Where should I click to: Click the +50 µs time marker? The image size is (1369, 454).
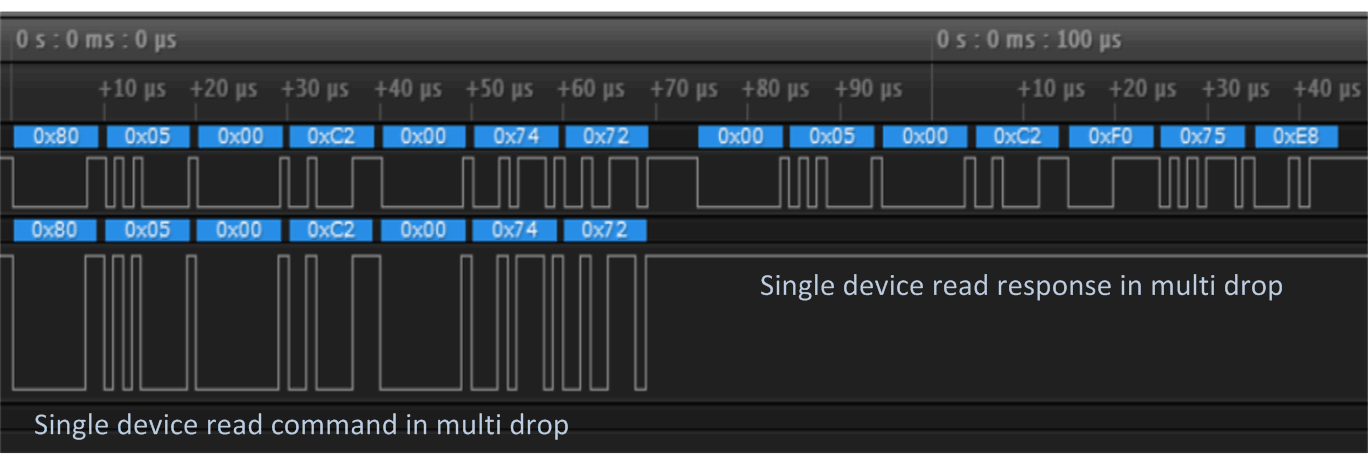click(499, 89)
